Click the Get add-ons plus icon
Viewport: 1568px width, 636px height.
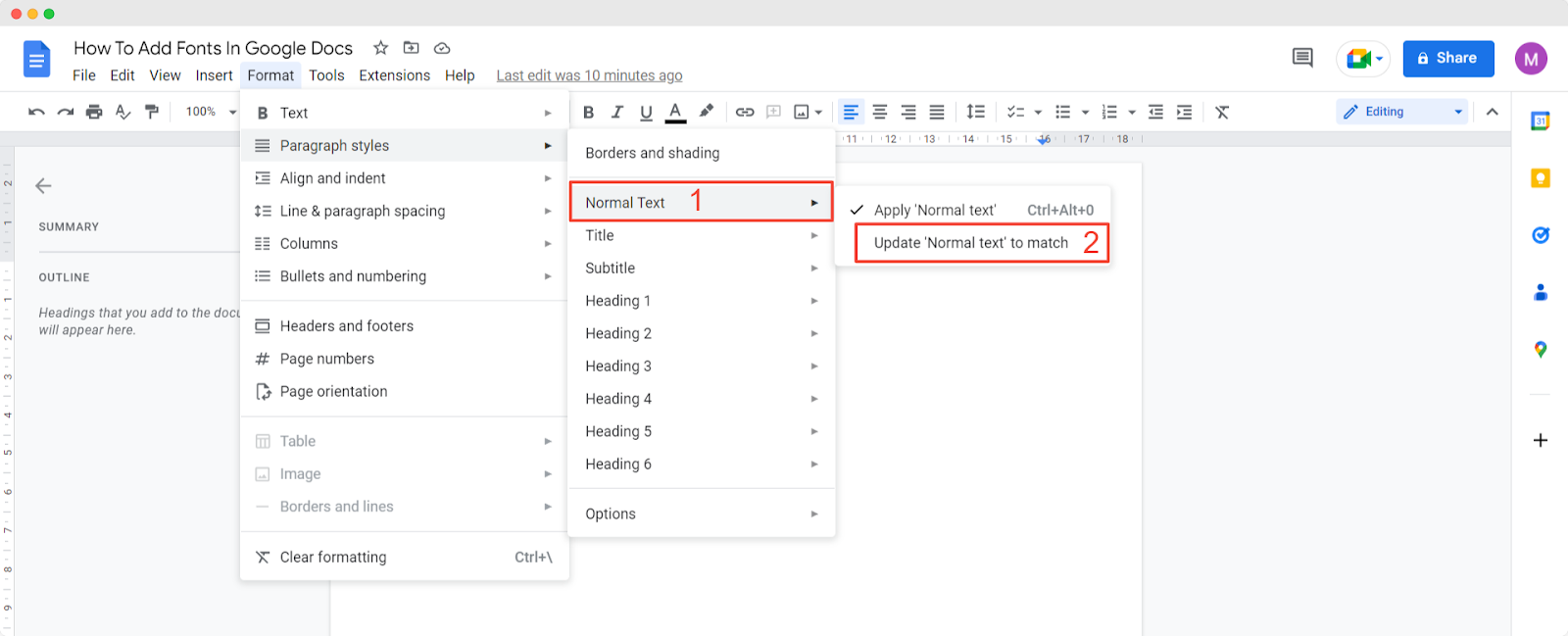(x=1541, y=440)
